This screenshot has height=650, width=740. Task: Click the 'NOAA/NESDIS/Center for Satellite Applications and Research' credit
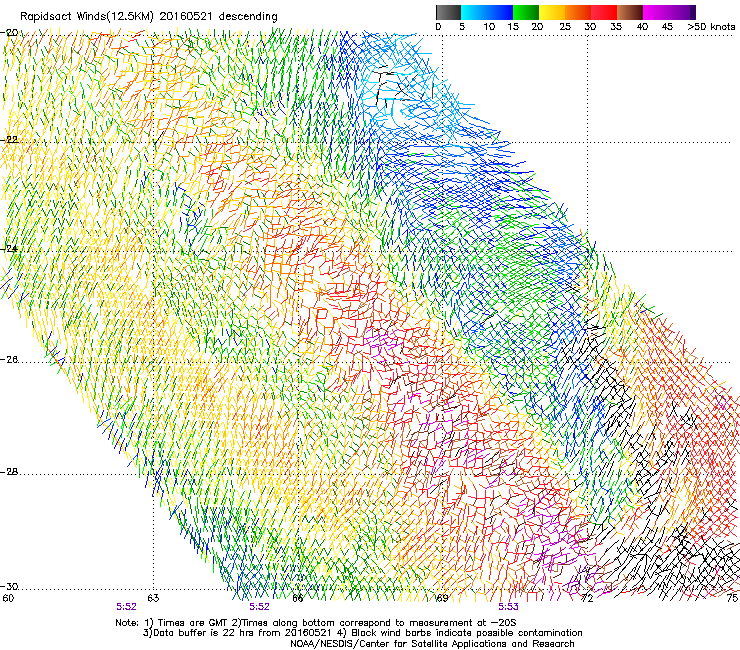pyautogui.click(x=432, y=644)
